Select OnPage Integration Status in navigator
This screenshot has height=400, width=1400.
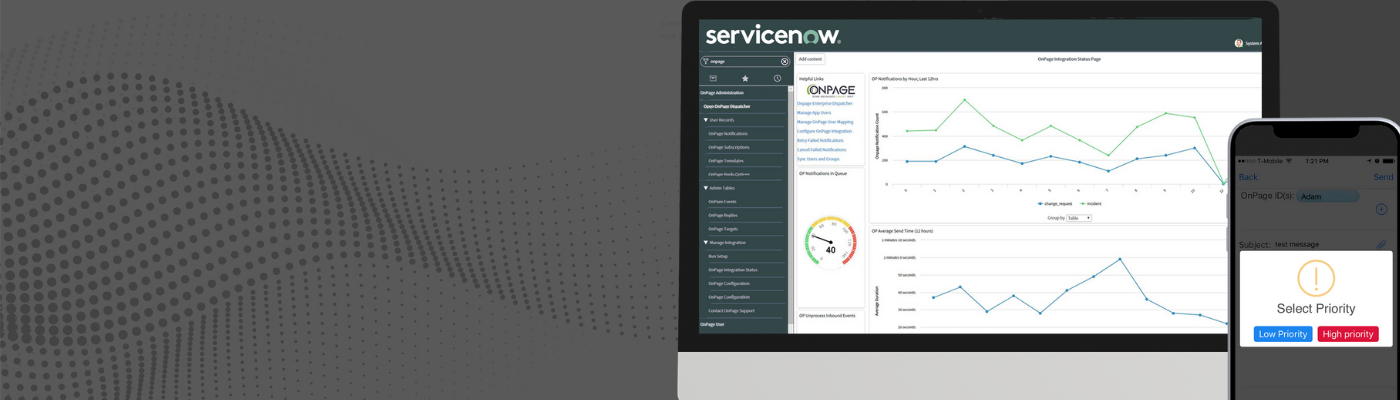(x=733, y=270)
